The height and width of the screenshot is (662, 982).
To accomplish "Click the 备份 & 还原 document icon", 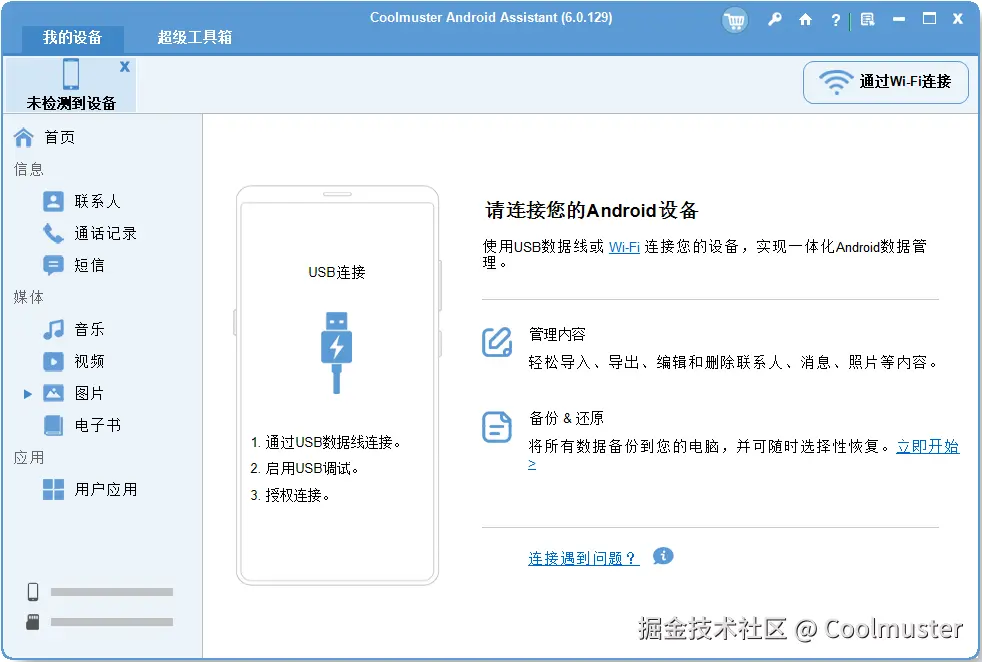I will 497,427.
